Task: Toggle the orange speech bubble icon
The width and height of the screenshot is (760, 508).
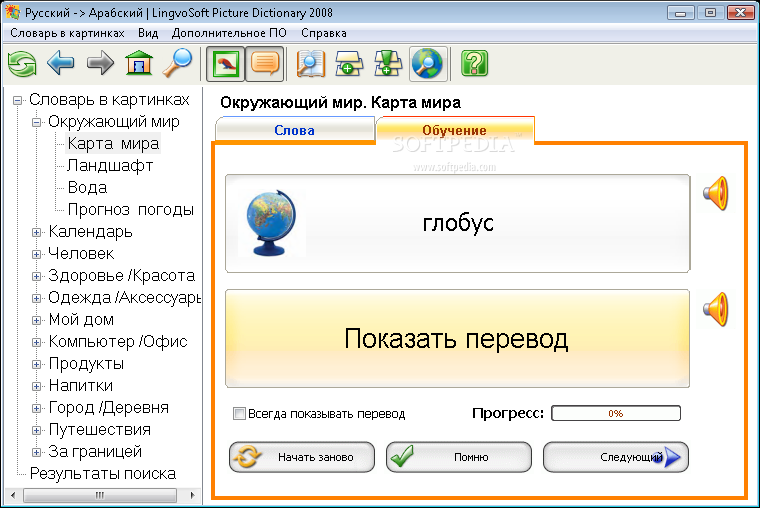Action: 265,64
